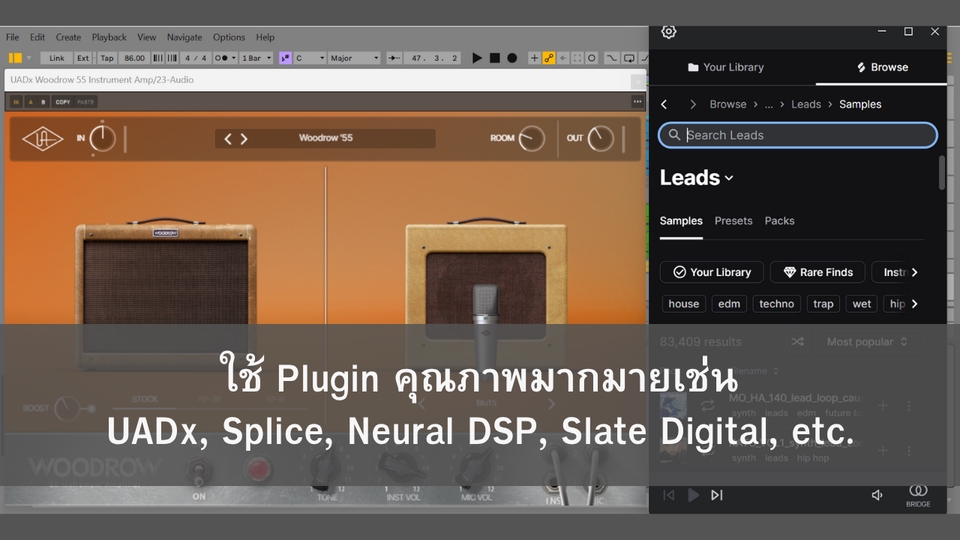Screen dimensions: 960x540
Task: Click the nudge tempo down bars icon
Action: pyautogui.click(x=158, y=58)
